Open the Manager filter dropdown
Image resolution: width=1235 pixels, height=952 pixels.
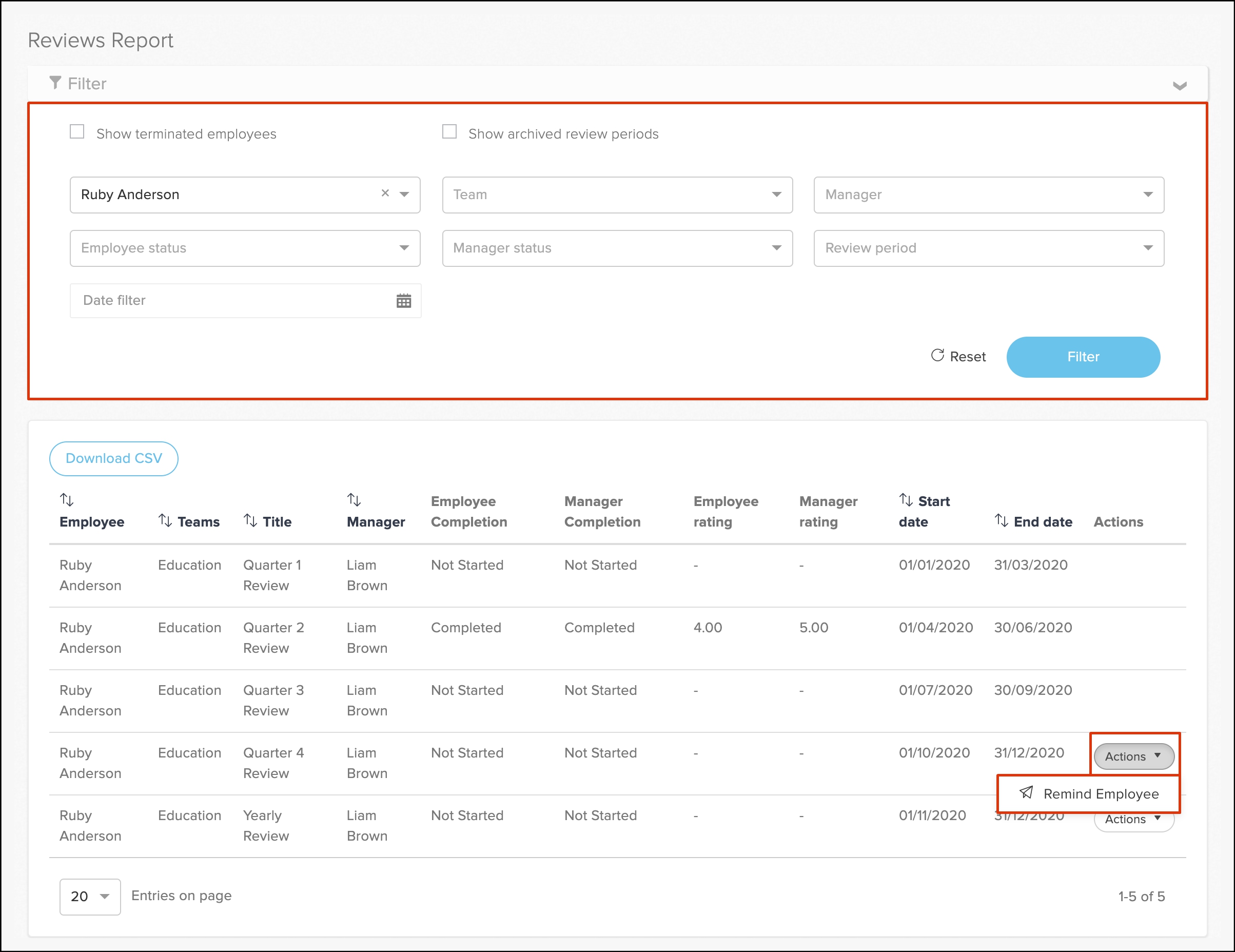tap(988, 195)
